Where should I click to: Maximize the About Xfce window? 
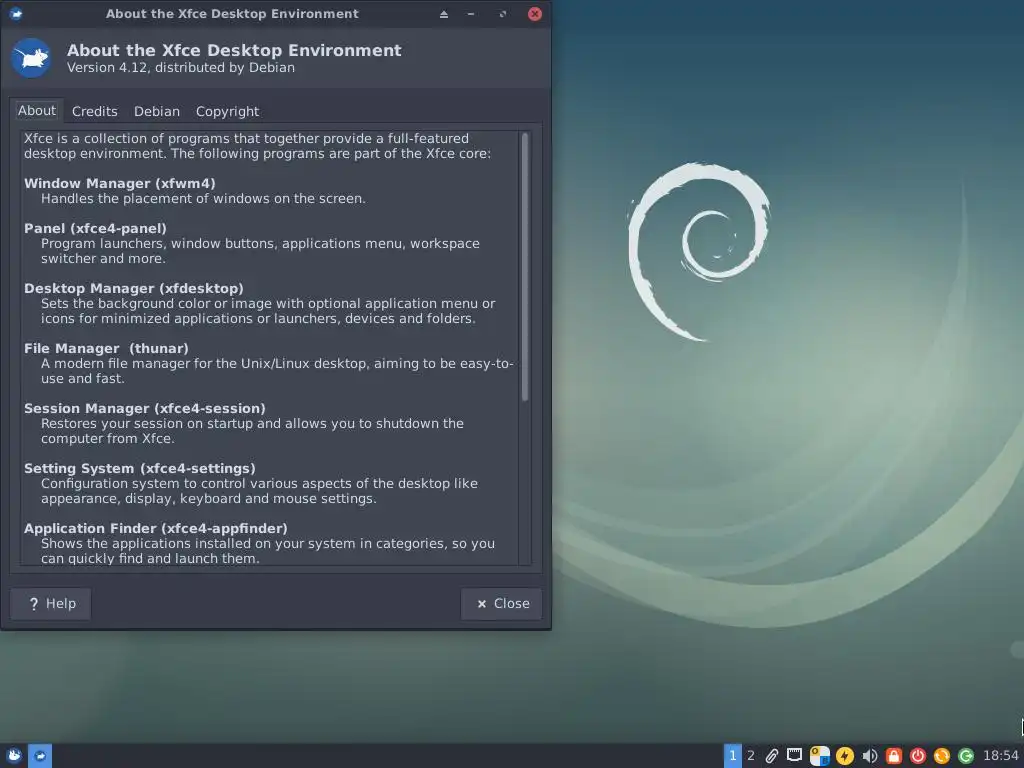(502, 14)
